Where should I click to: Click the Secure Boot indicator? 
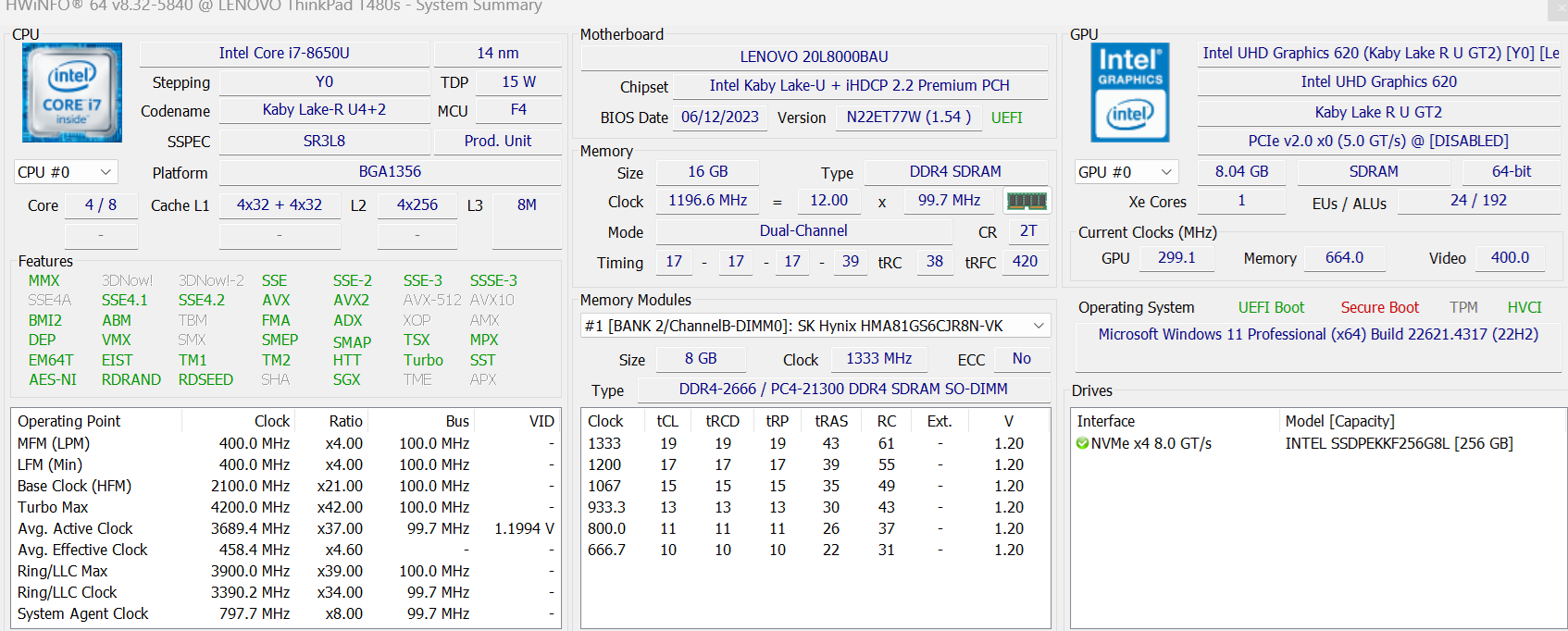pyautogui.click(x=1379, y=307)
